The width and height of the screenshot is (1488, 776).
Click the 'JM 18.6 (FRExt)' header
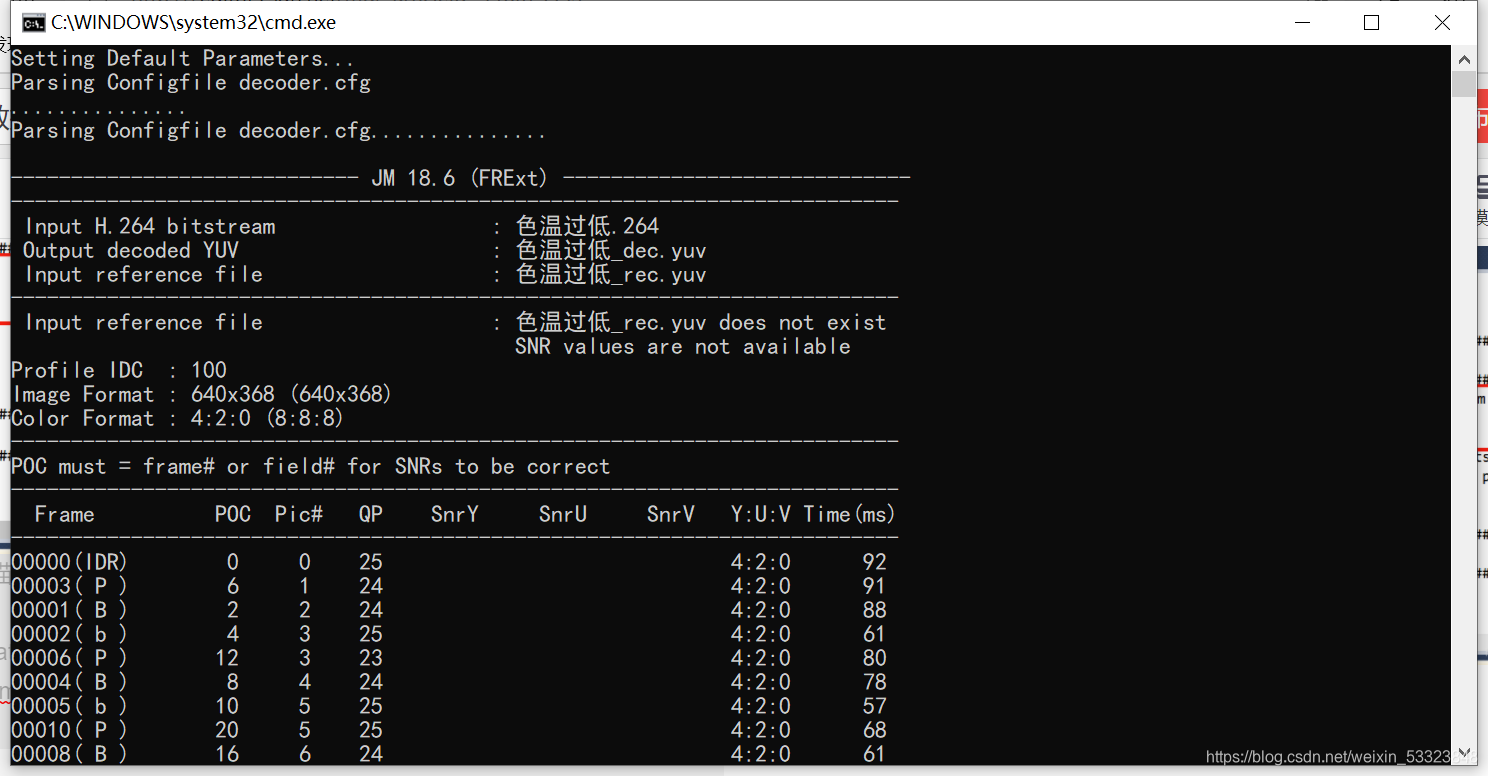pyautogui.click(x=460, y=178)
